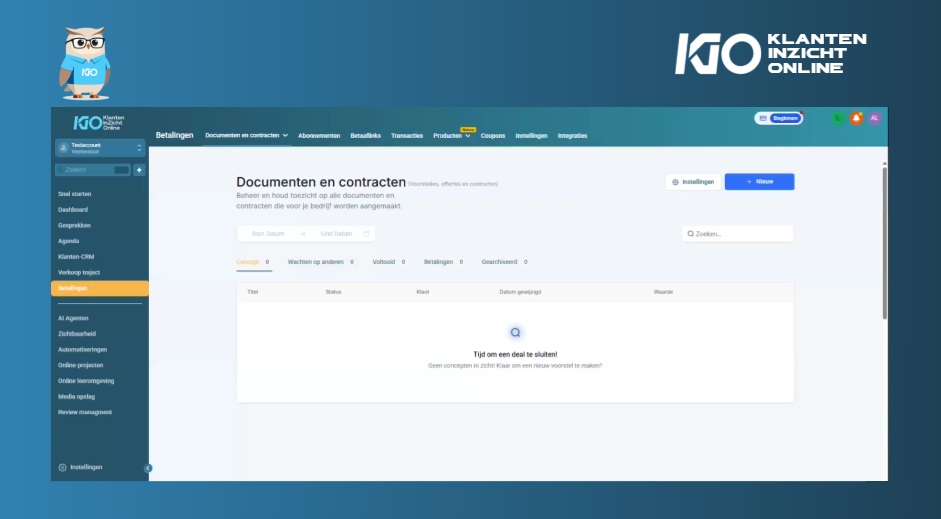
Task: Open Zichtbaarheid in the sidebar
Action: tap(77, 334)
